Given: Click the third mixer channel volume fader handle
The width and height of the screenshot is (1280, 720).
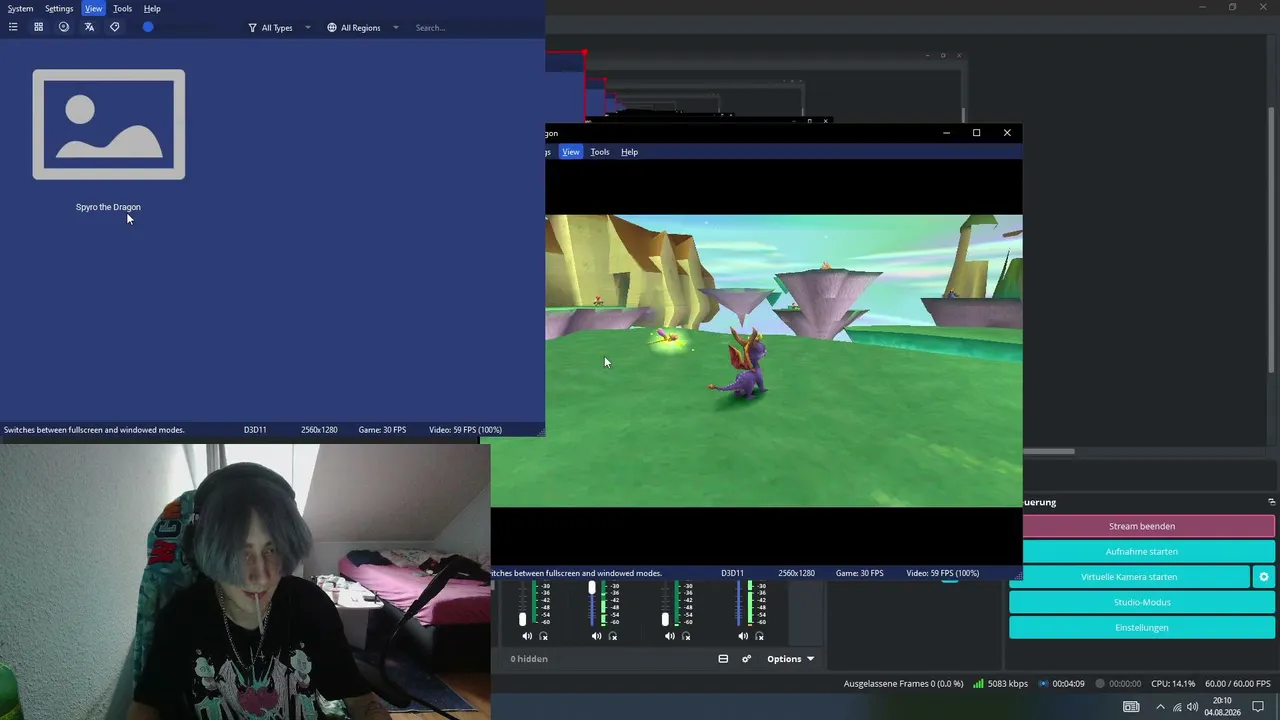Looking at the screenshot, I should coord(665,620).
